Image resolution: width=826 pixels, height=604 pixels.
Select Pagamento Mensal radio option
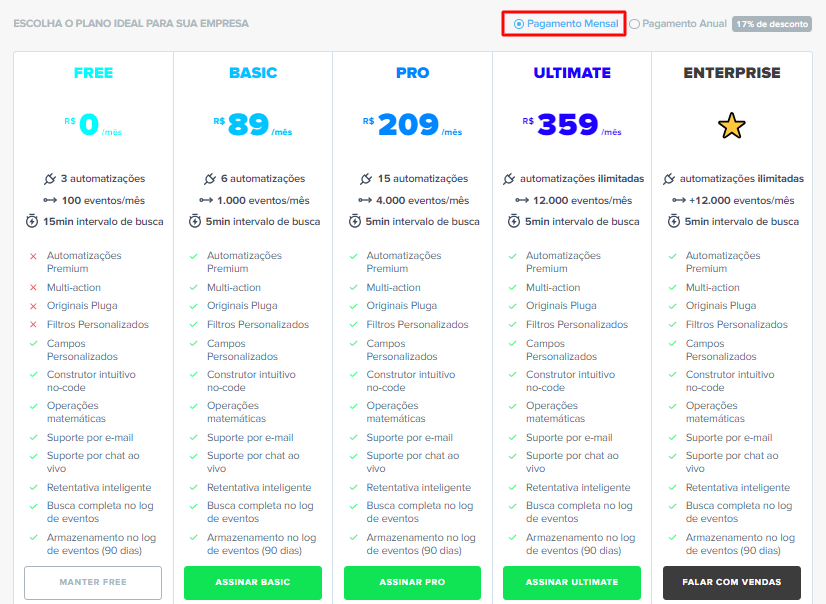[519, 24]
